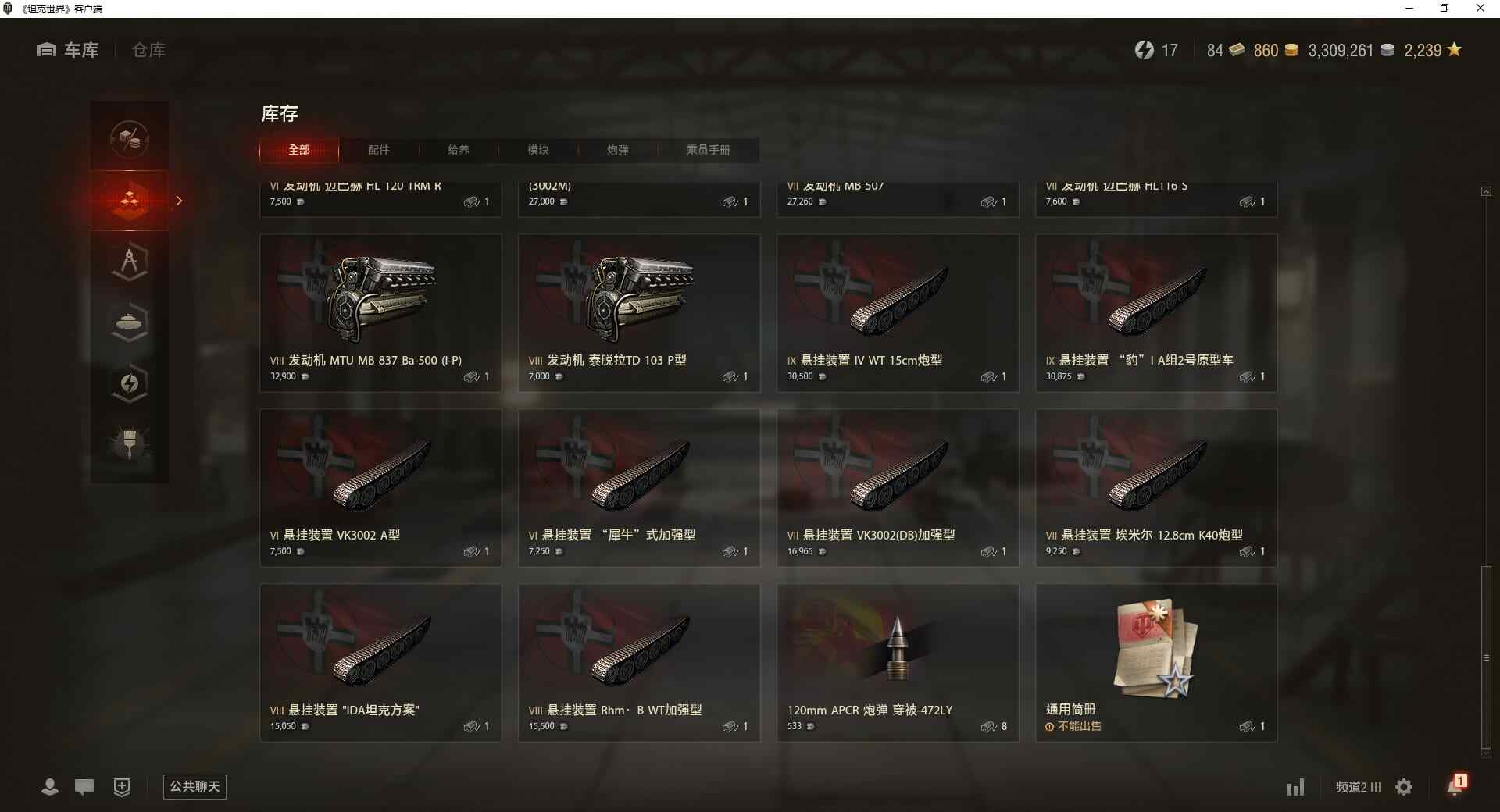The width and height of the screenshot is (1500, 812).
Task: Open the first sidebar offers icon
Action: tap(130, 140)
